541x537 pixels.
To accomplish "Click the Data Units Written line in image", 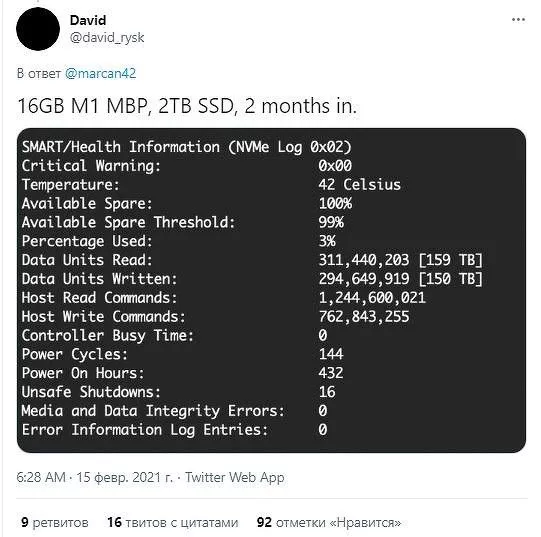I will 252,279.
